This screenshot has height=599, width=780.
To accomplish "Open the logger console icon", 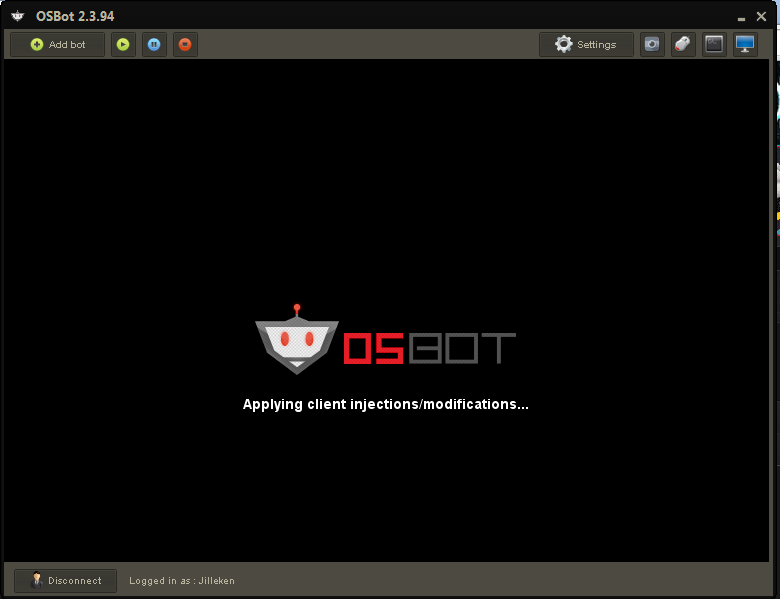I will (x=714, y=45).
